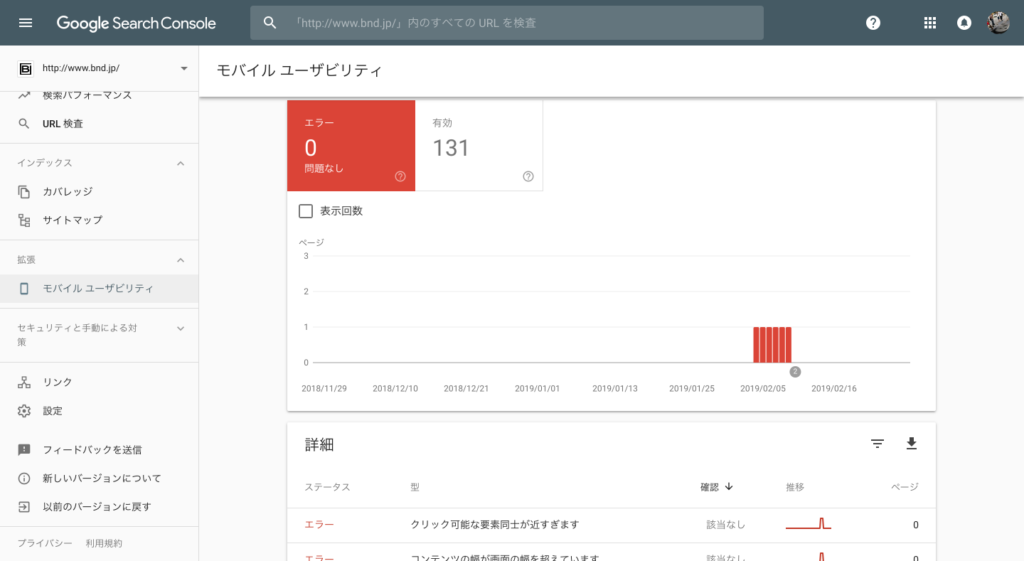The image size is (1024, 561).
Task: Open the Google apps grid
Action: pyautogui.click(x=930, y=23)
